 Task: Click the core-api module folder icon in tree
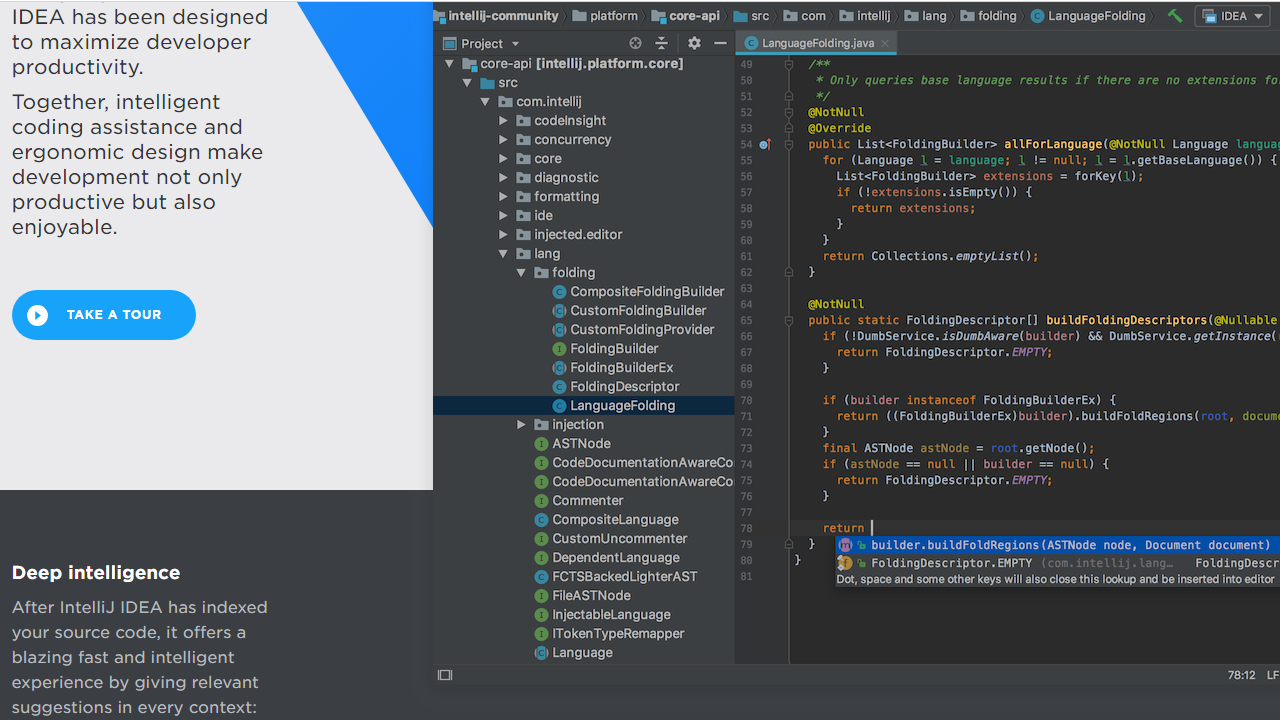[469, 64]
